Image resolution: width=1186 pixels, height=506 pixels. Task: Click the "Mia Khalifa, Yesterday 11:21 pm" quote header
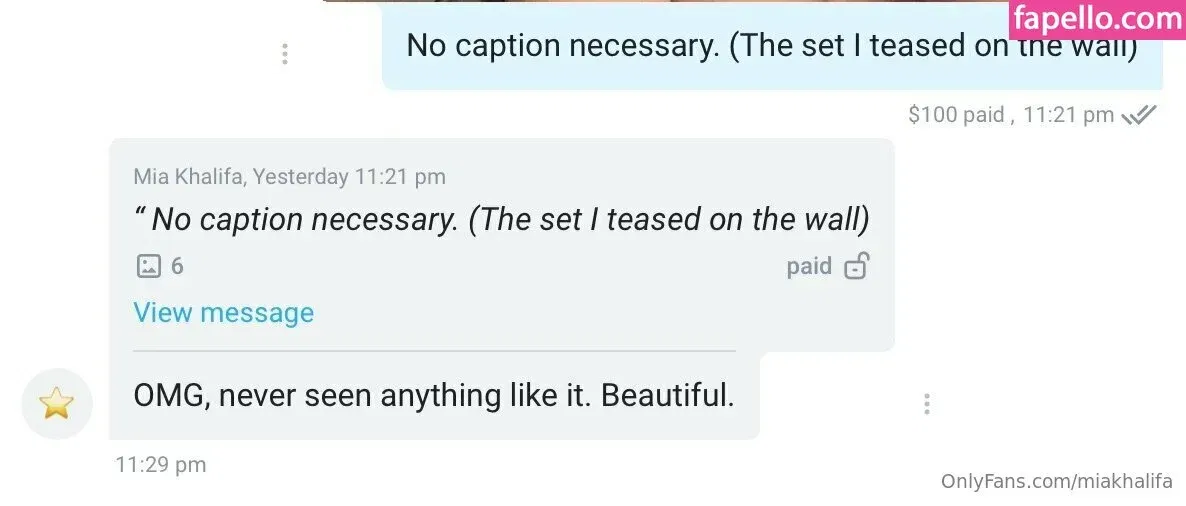coord(289,177)
